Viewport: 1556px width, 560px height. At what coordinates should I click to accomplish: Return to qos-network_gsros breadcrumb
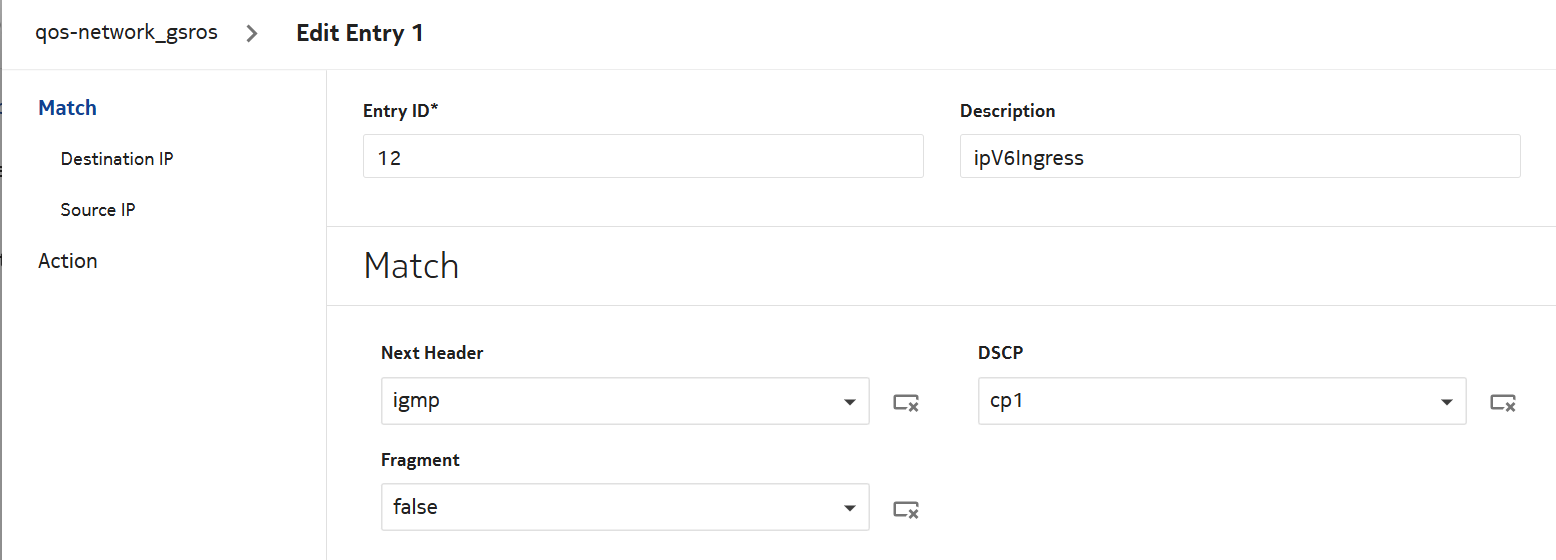click(x=126, y=33)
